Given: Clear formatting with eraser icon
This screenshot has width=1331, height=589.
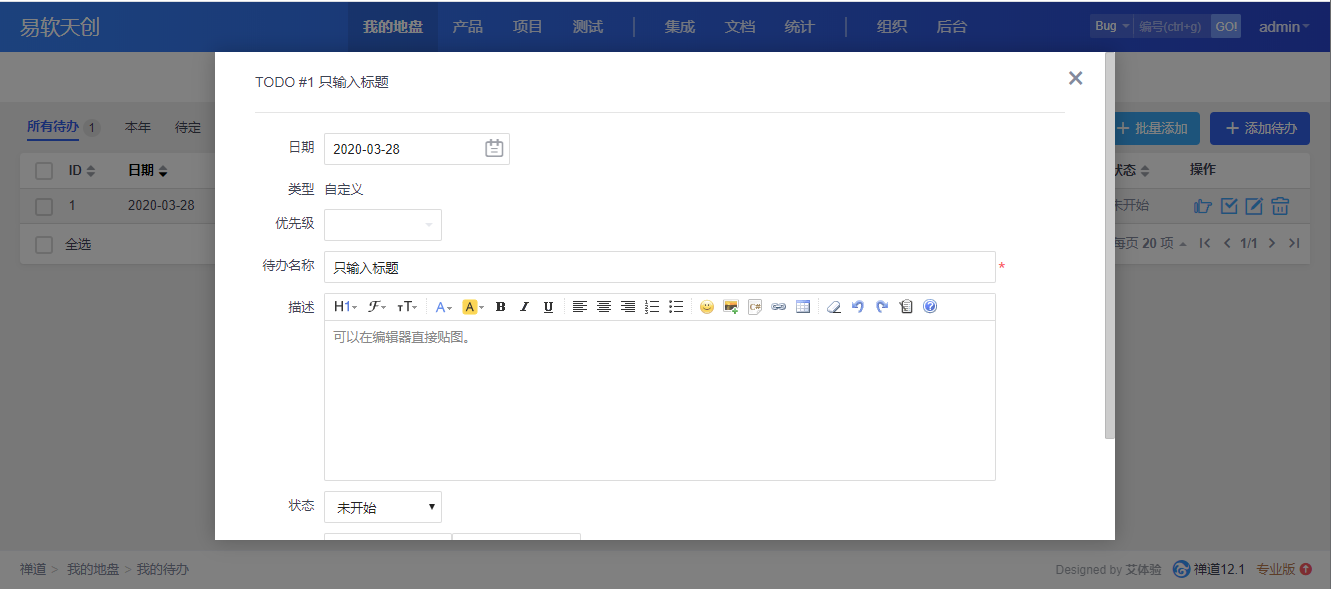Looking at the screenshot, I should click(834, 307).
